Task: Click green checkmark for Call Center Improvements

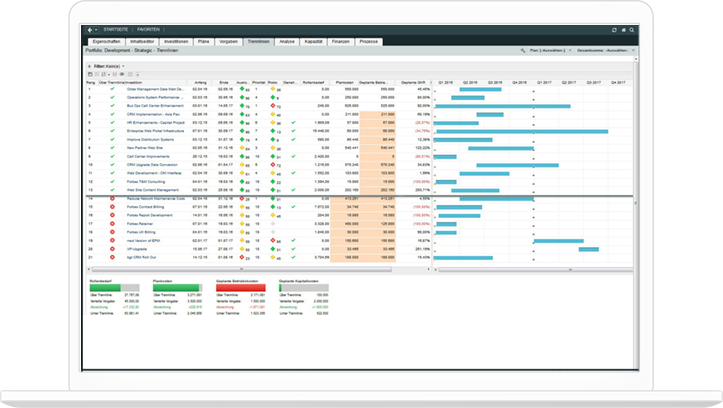Action: (113, 156)
